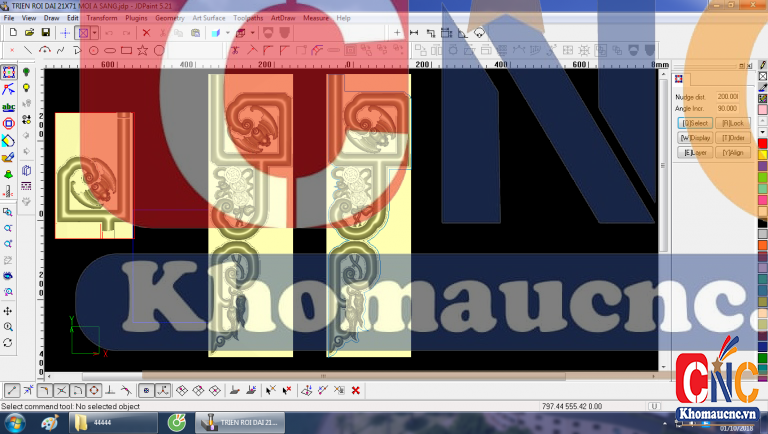768x434 pixels.
Task: Toggle the green light bulb icon
Action: (x=26, y=72)
